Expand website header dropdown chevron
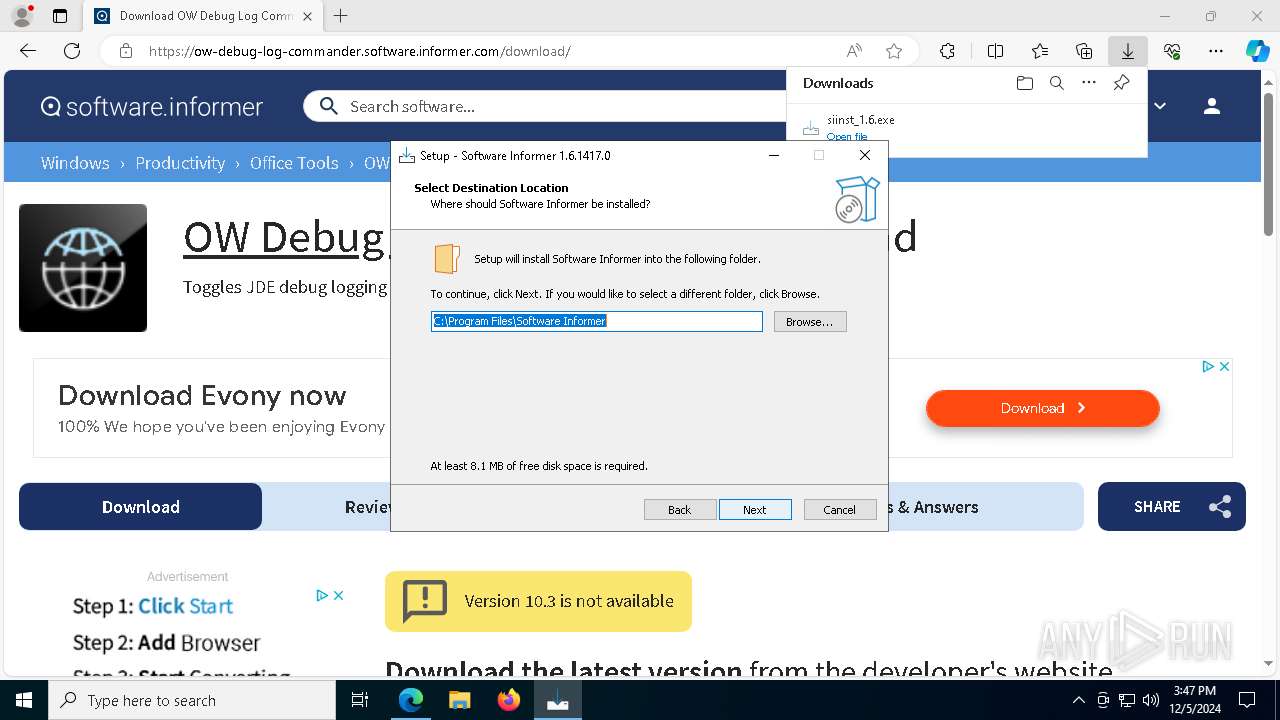1280x720 pixels. pyautogui.click(x=1160, y=106)
